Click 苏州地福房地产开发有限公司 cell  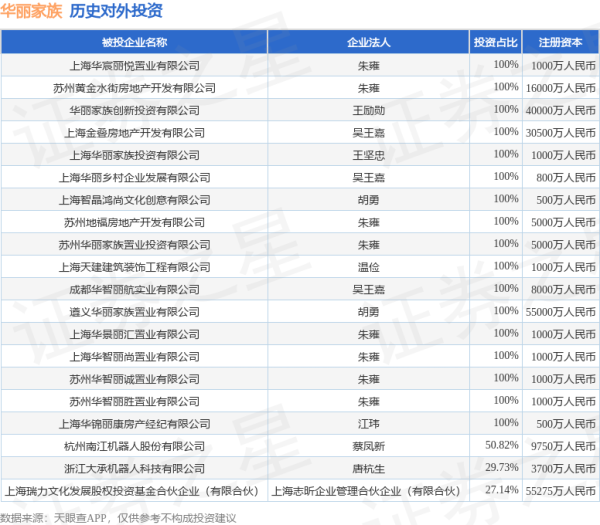pos(134,222)
